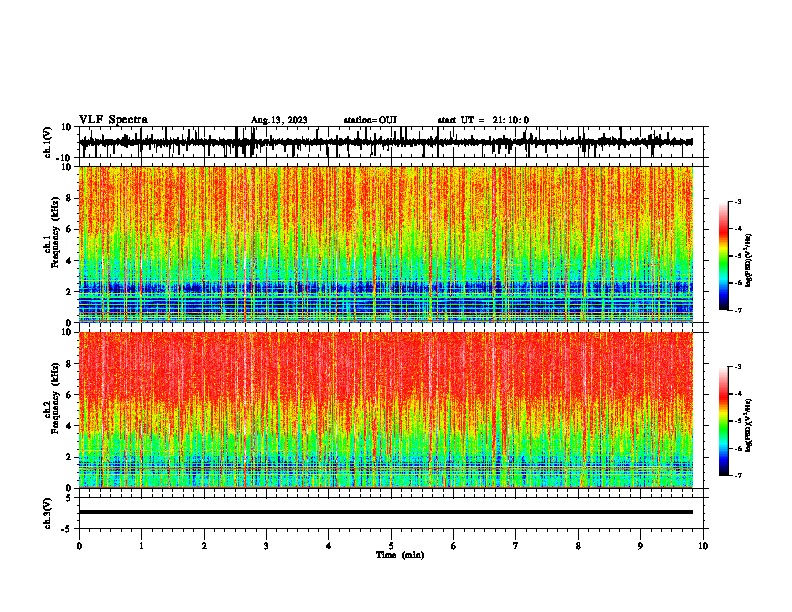The image size is (792, 612).
Task: Click inside the ch.2 frequency spectrogram
Action: point(386,410)
